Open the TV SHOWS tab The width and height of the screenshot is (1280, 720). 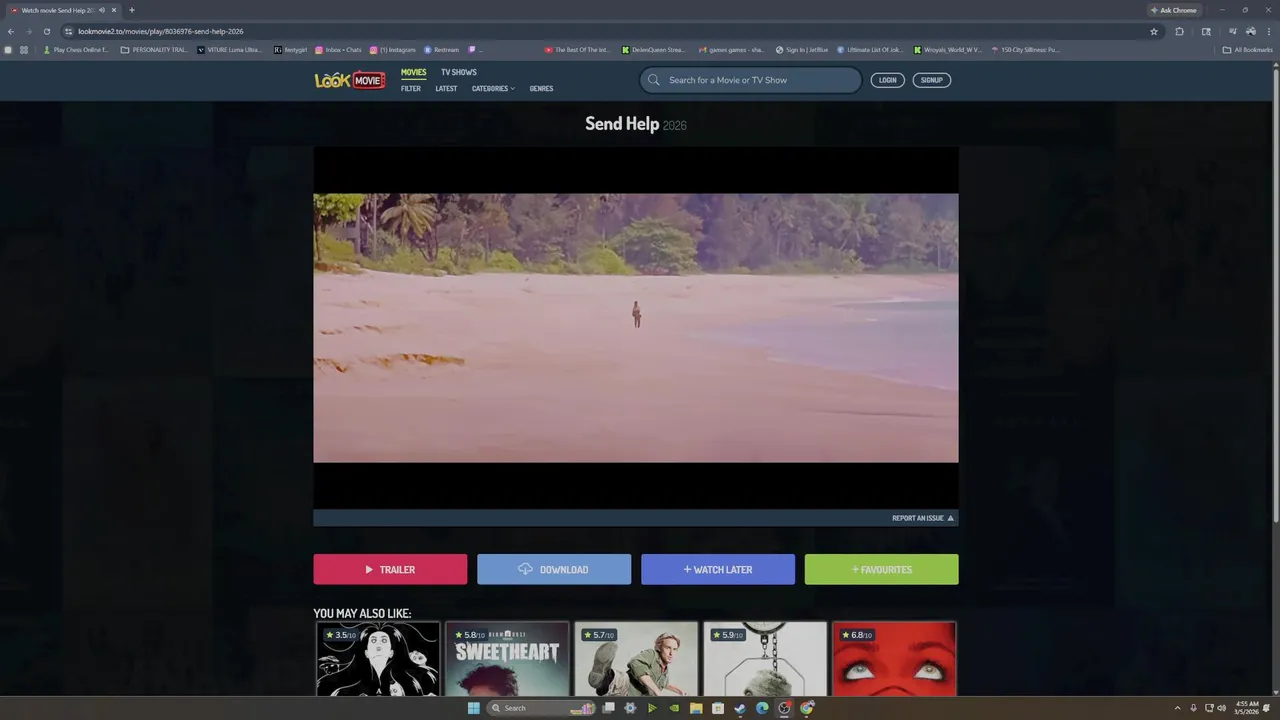pos(459,72)
